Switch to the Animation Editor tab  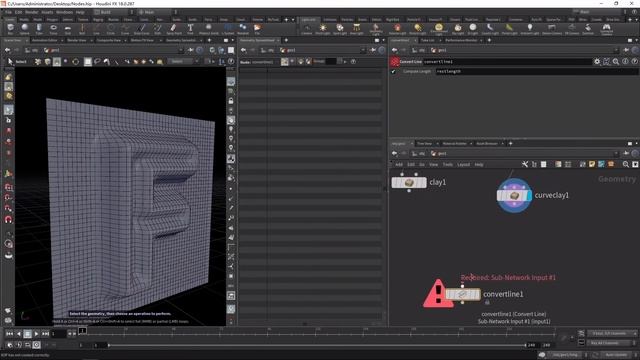(x=44, y=40)
